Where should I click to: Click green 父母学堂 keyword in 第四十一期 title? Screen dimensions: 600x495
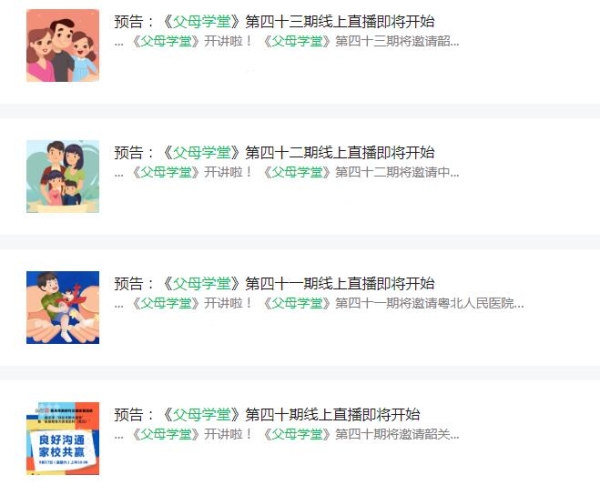coord(202,283)
